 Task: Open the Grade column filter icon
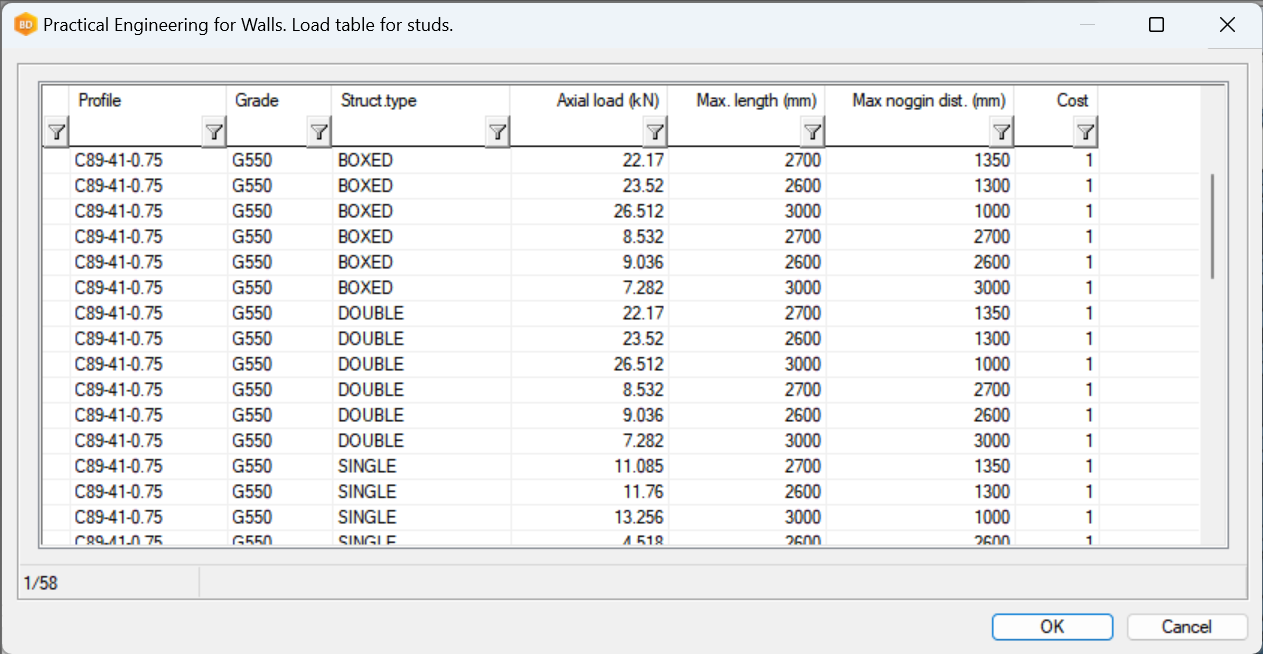[x=319, y=132]
